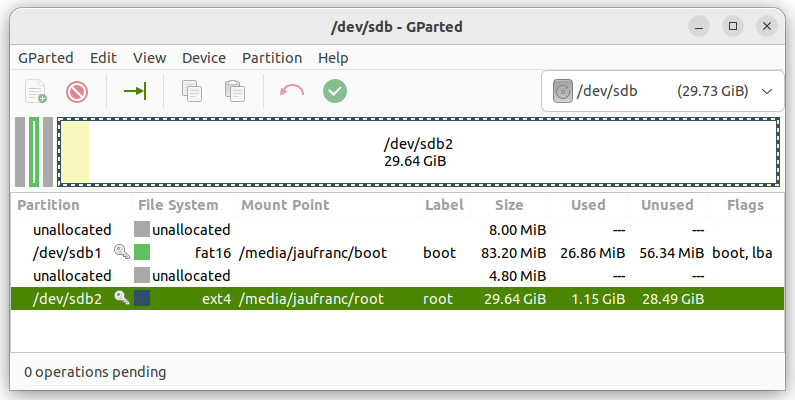Click the Size column header

509,205
